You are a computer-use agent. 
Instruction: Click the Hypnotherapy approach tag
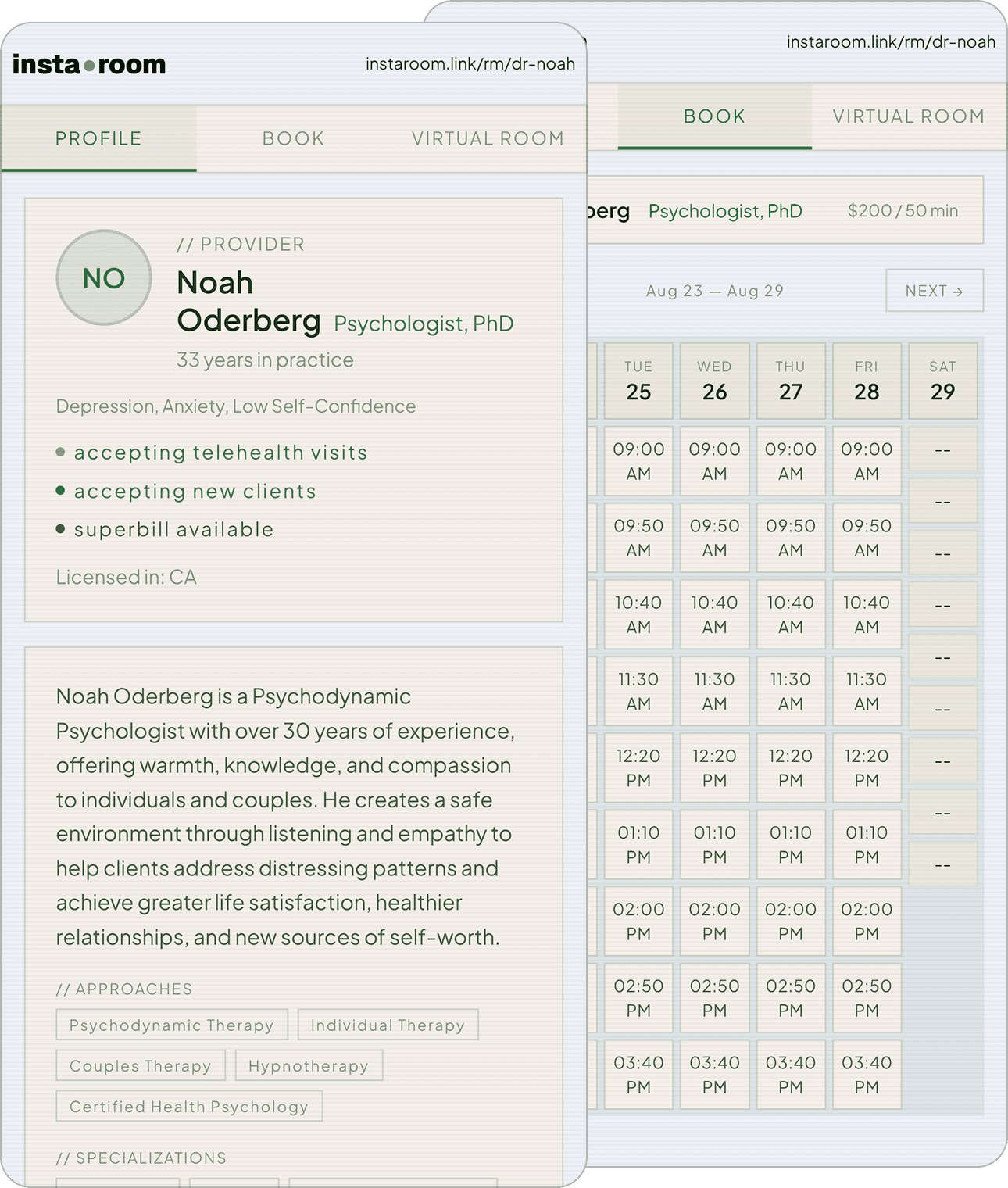tap(309, 1065)
